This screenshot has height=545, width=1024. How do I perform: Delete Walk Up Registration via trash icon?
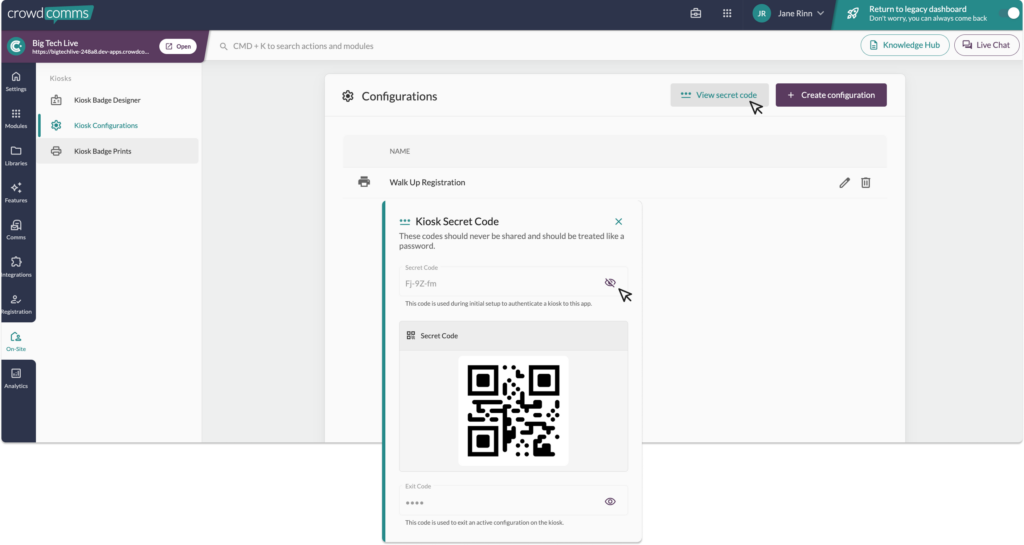[x=866, y=182]
